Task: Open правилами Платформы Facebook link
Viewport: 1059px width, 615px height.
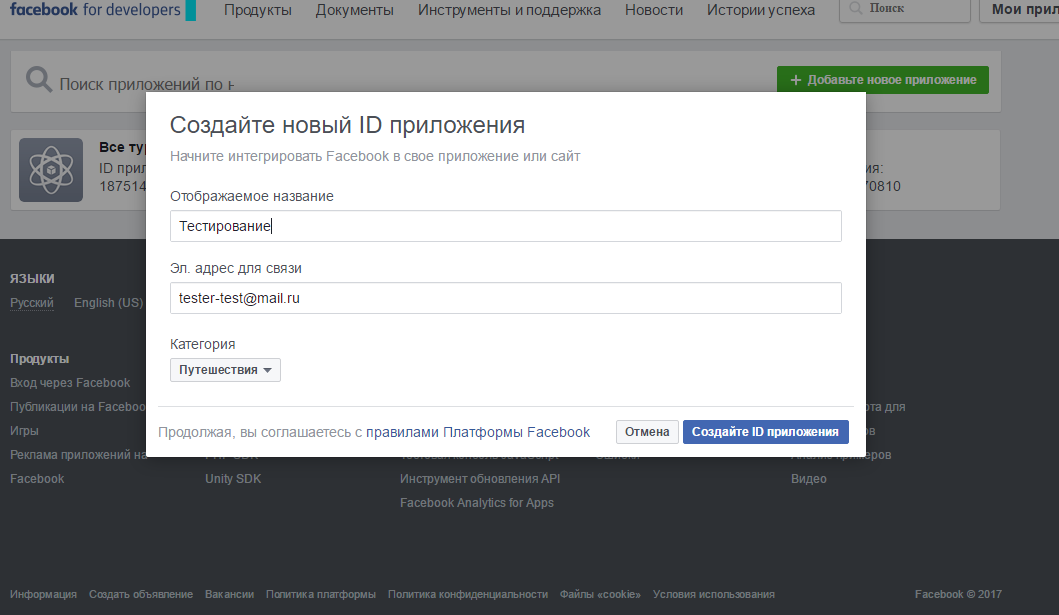Action: pos(477,432)
